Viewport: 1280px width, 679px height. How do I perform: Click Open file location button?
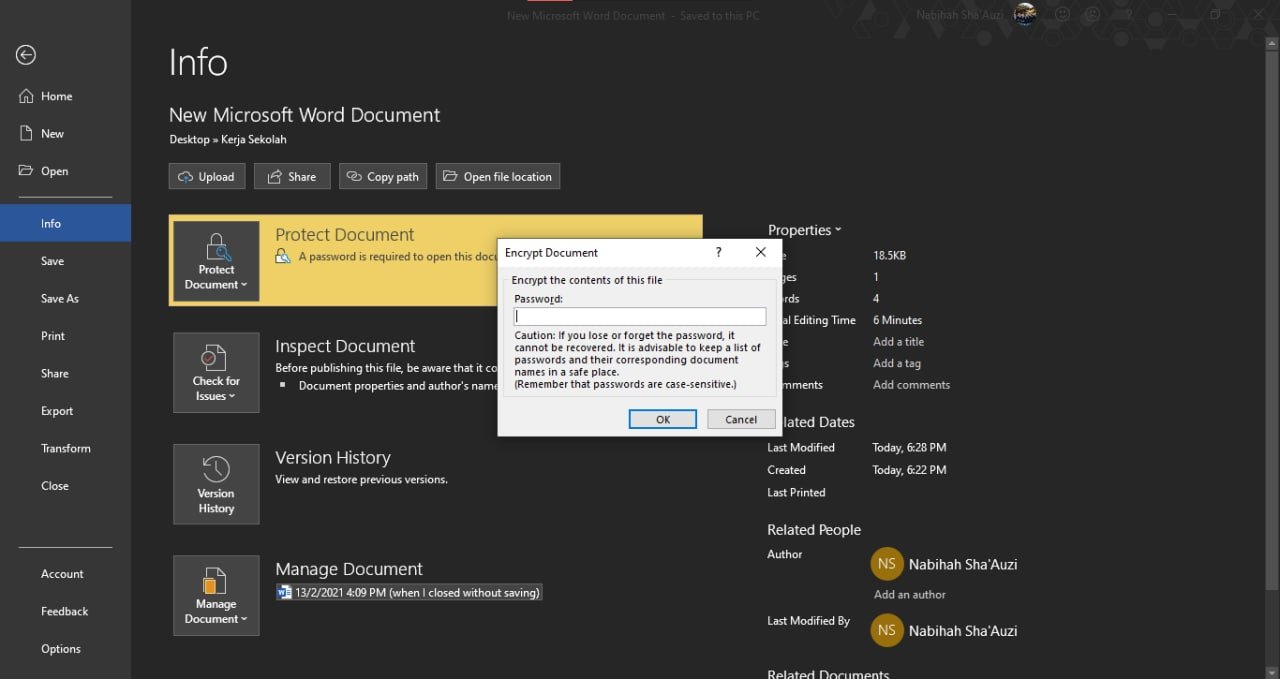497,176
